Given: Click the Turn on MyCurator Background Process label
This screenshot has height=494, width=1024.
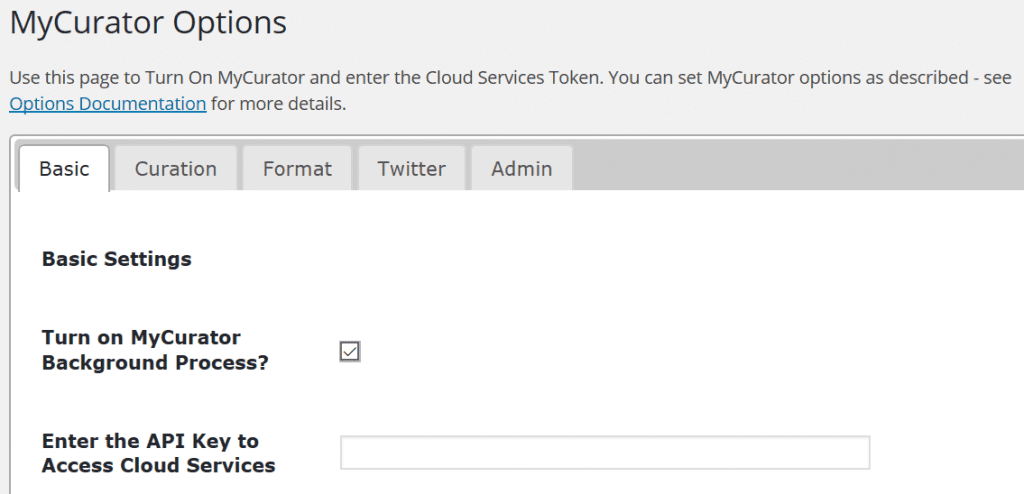Looking at the screenshot, I should click(x=155, y=350).
